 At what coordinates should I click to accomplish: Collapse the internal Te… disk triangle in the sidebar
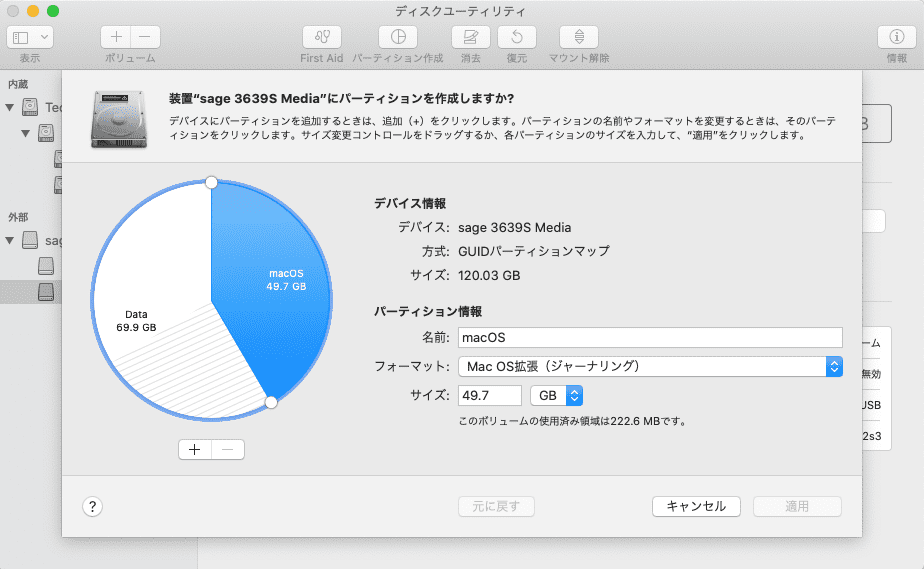point(9,107)
